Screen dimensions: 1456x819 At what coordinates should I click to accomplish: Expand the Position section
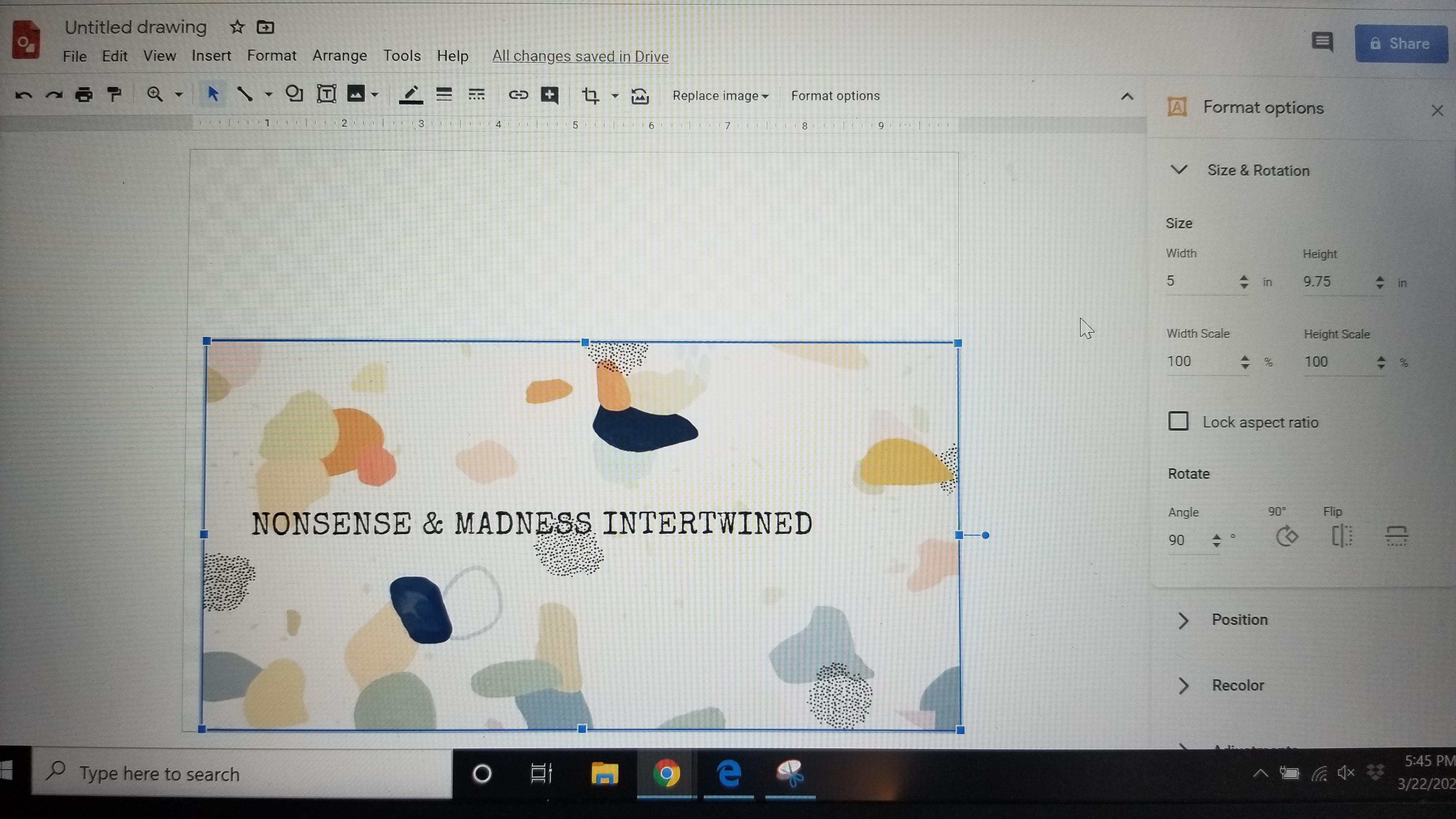(1184, 620)
